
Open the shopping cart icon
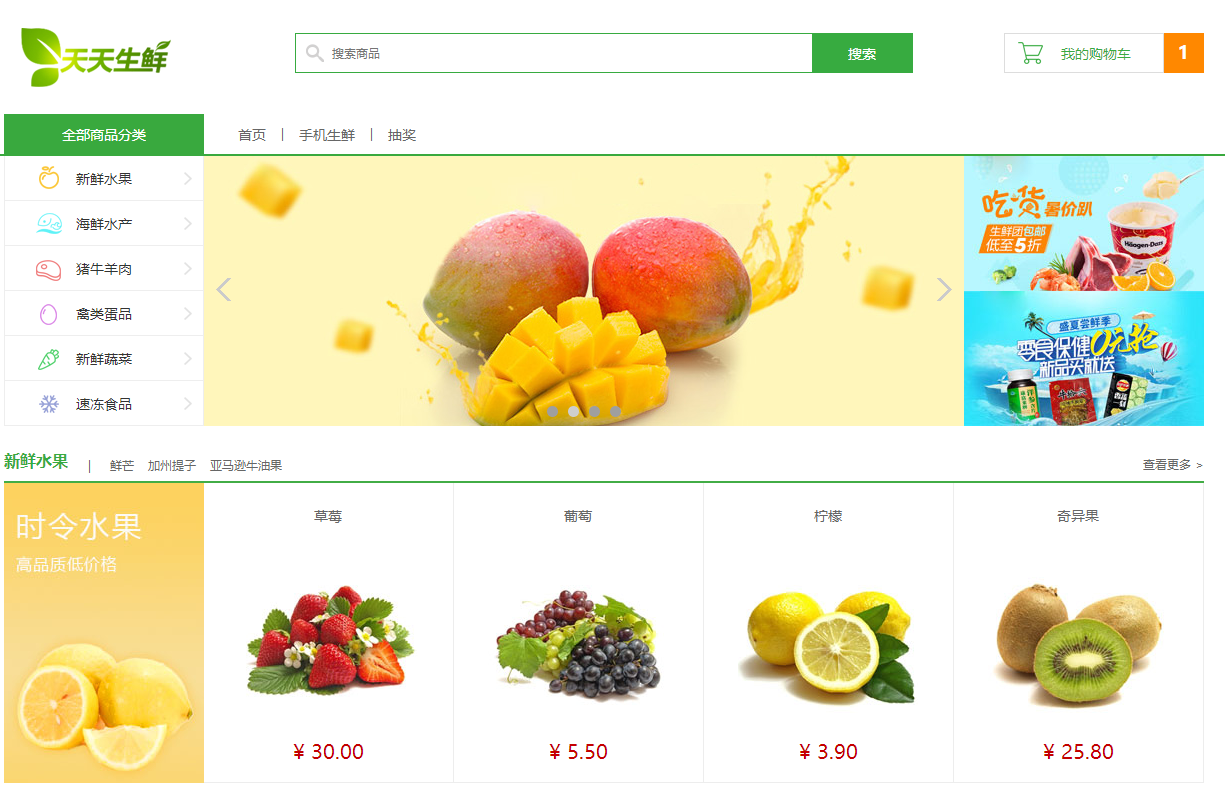pyautogui.click(x=1030, y=53)
